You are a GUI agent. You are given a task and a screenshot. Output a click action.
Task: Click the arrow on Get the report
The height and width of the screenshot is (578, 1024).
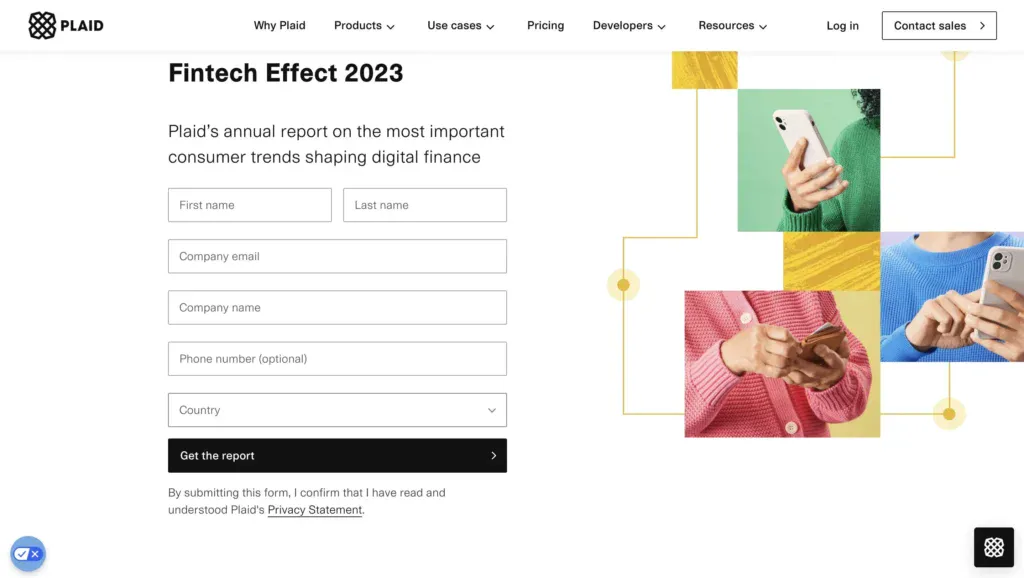click(x=493, y=456)
